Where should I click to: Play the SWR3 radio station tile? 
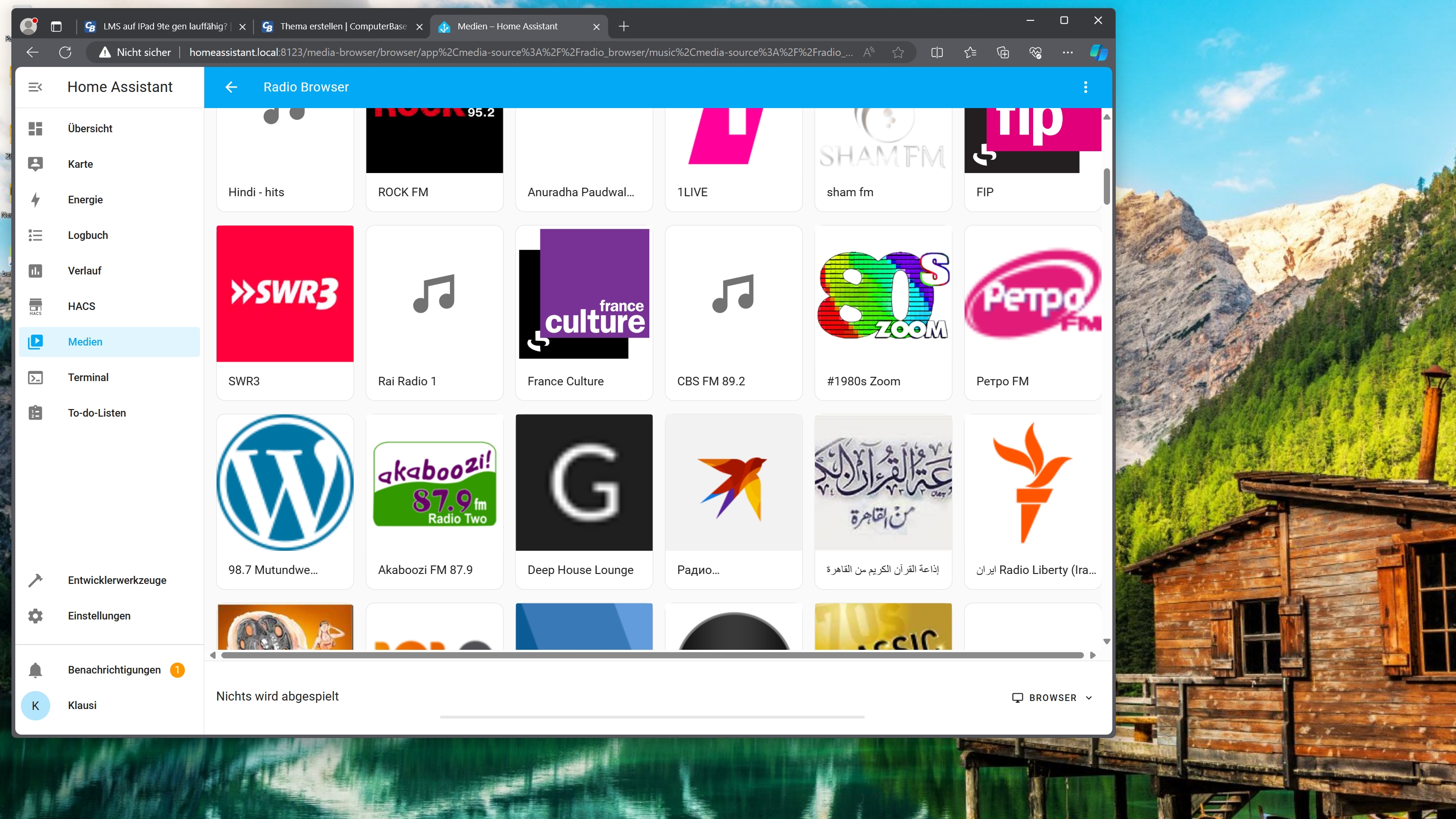tap(285, 294)
